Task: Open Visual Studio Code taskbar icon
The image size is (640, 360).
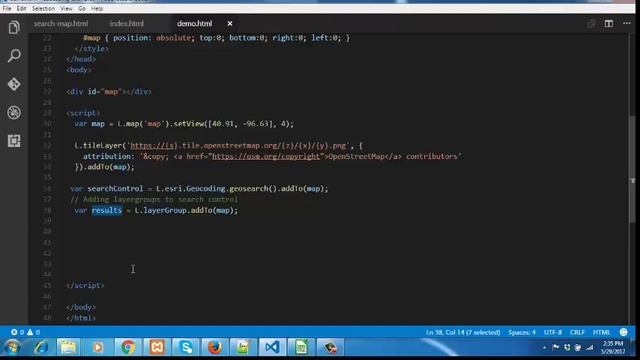Action: tap(272, 347)
